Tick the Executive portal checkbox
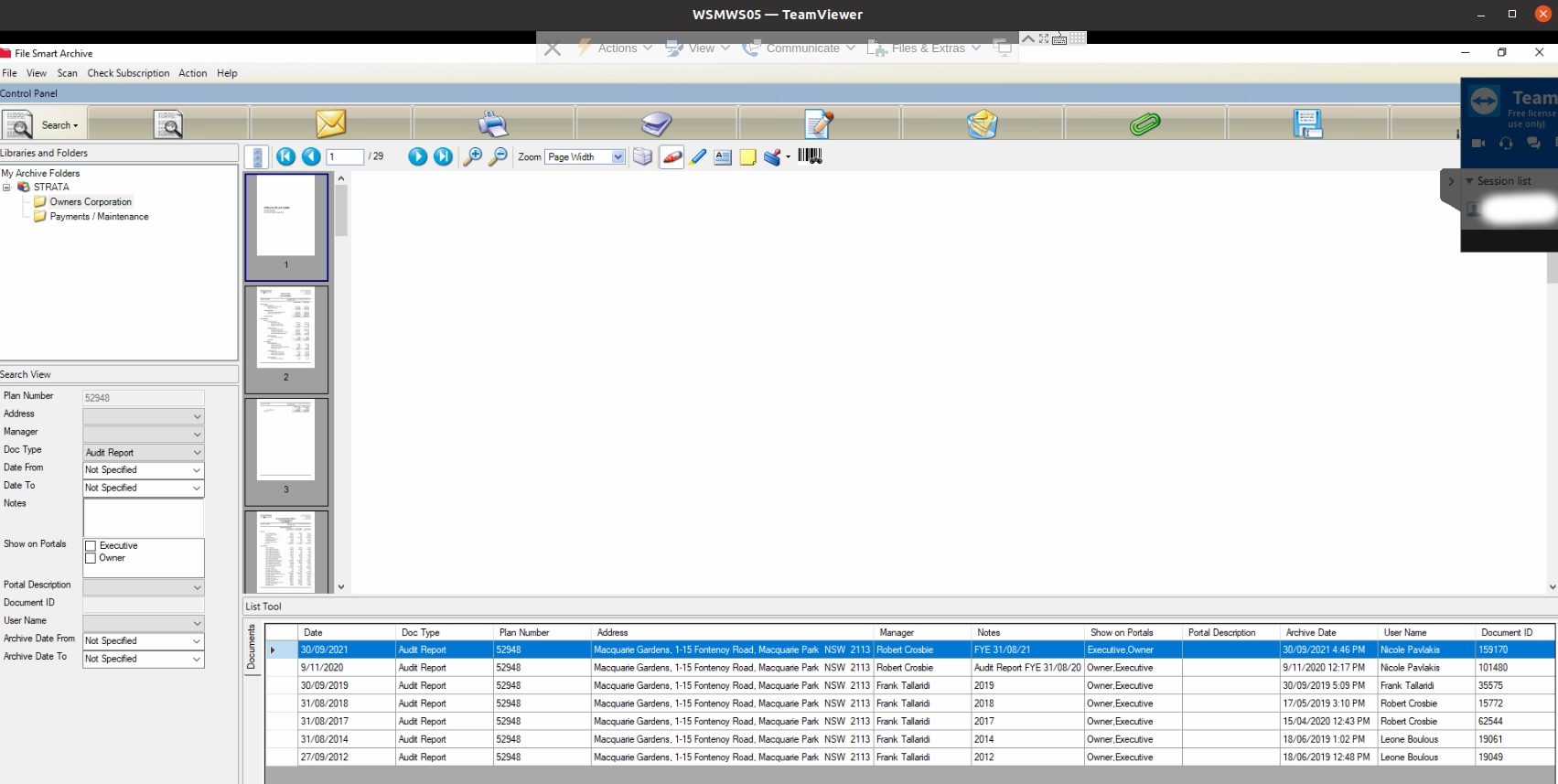1558x784 pixels. (91, 546)
